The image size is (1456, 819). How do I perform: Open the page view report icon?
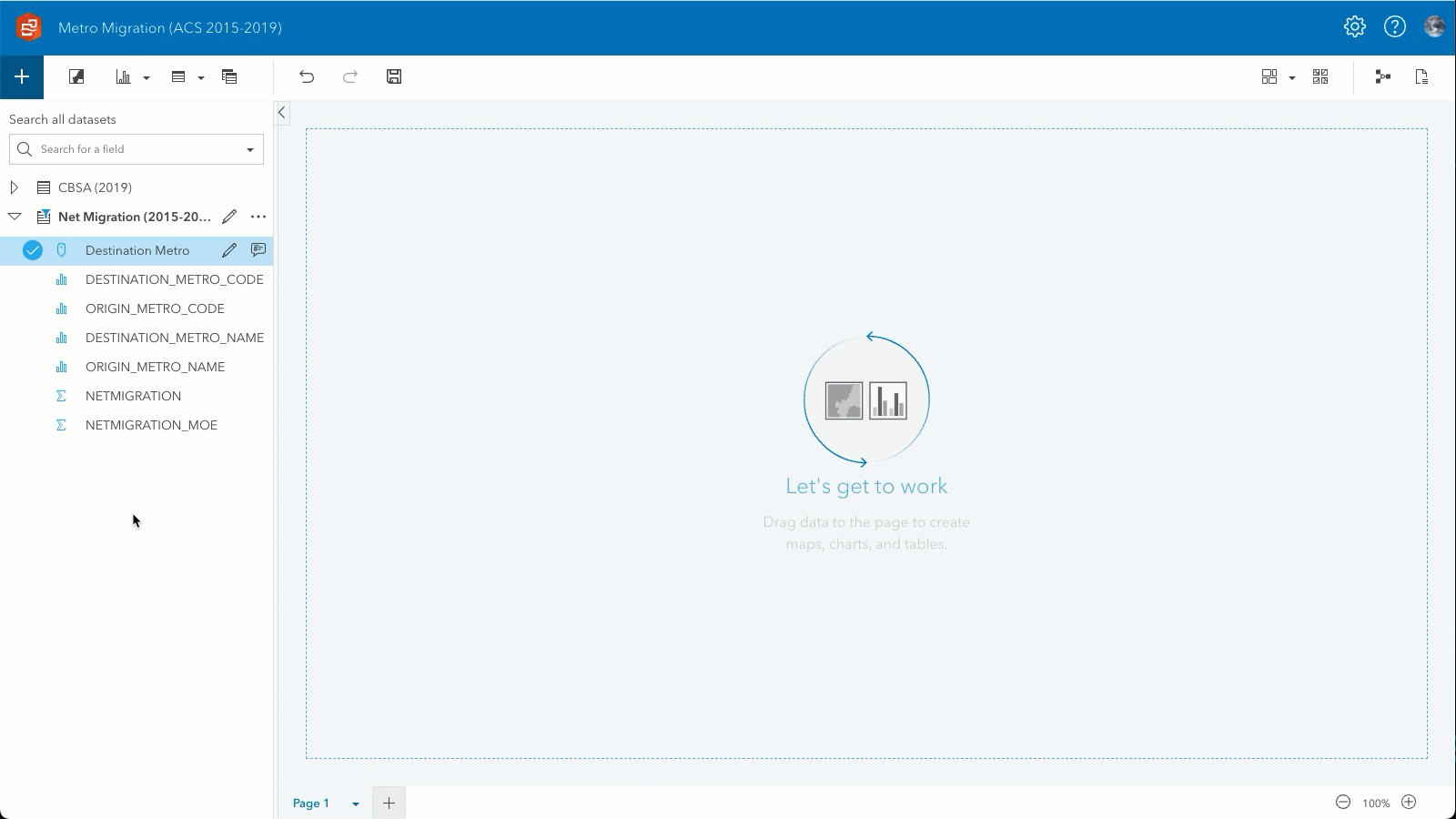pyautogui.click(x=1421, y=76)
